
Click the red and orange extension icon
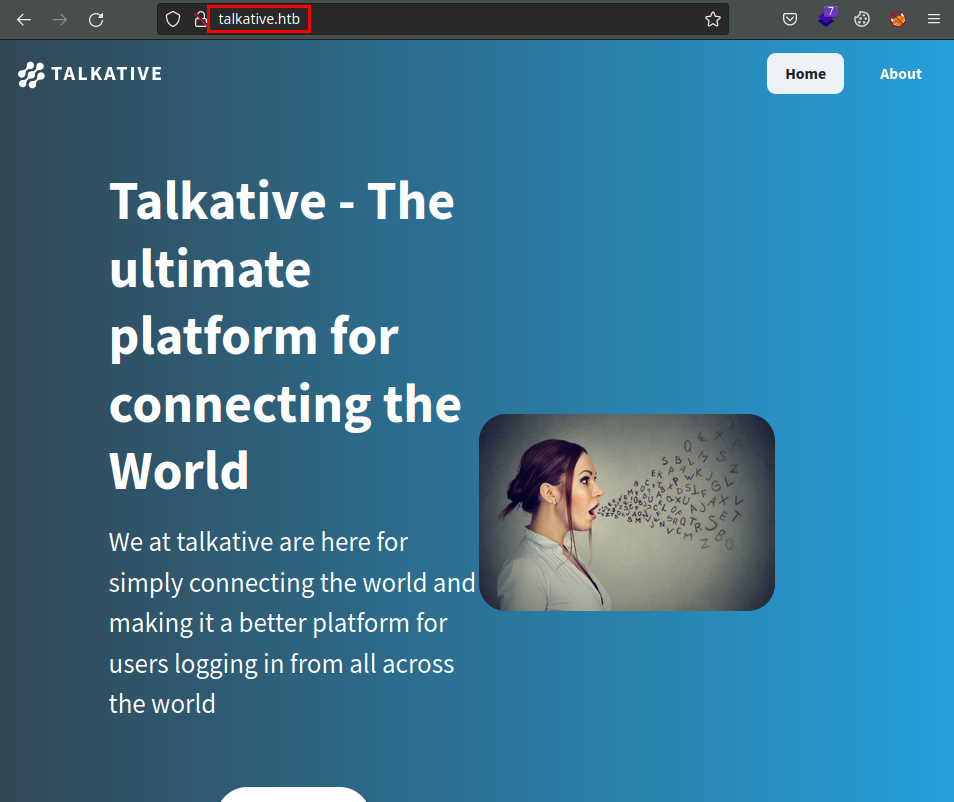tap(897, 19)
